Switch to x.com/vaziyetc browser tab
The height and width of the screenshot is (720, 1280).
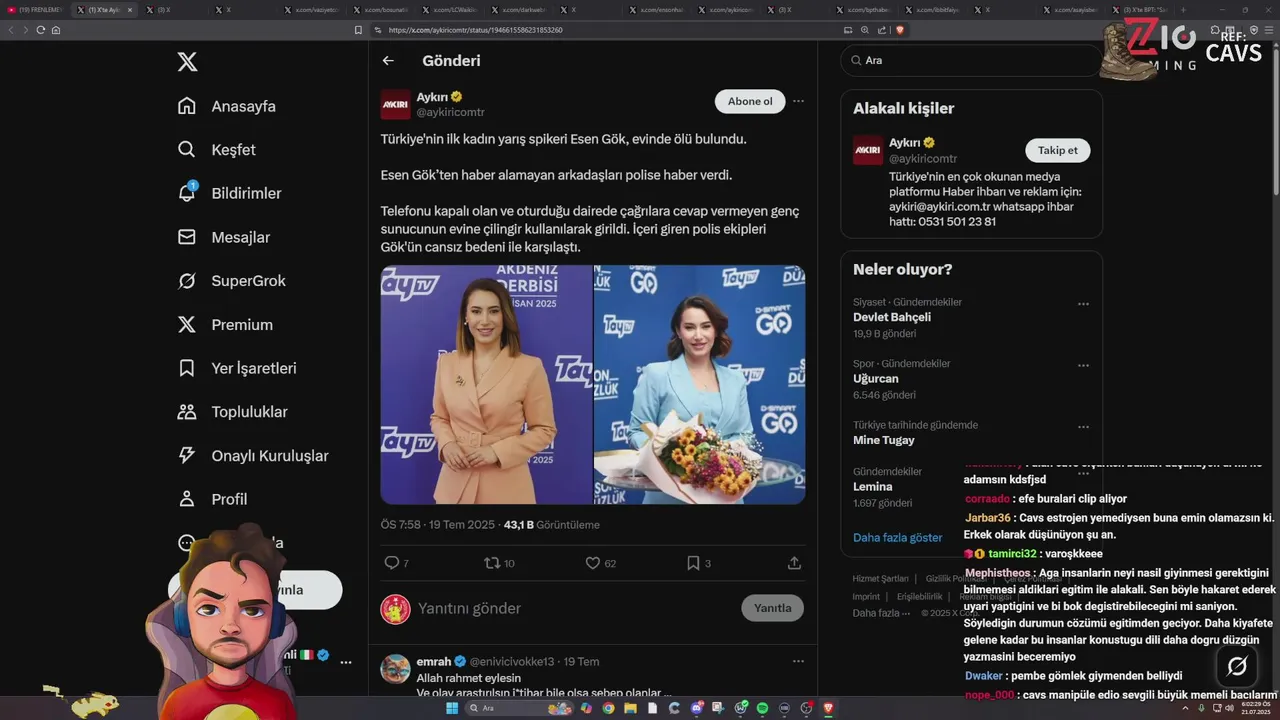(310, 9)
